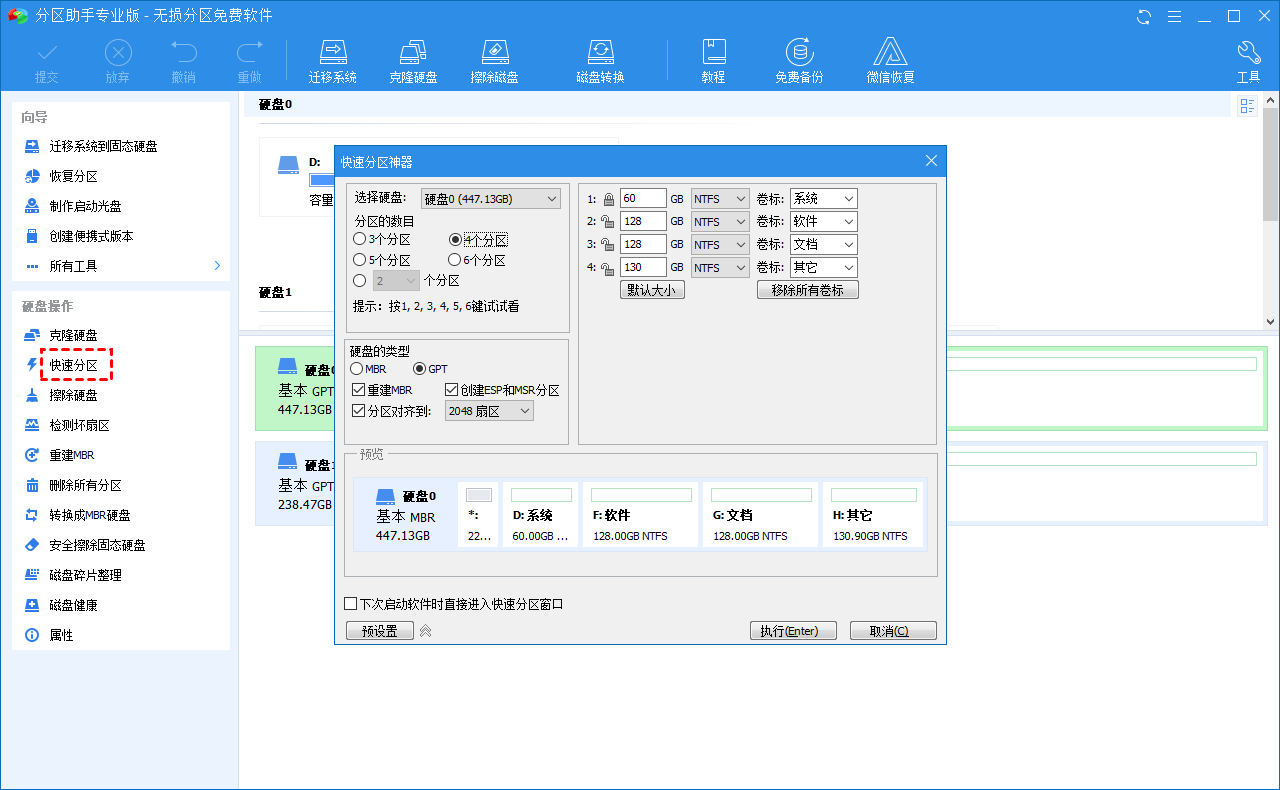Open the NTFS dropdown for partition 4
This screenshot has height=790, width=1280.
click(x=720, y=268)
